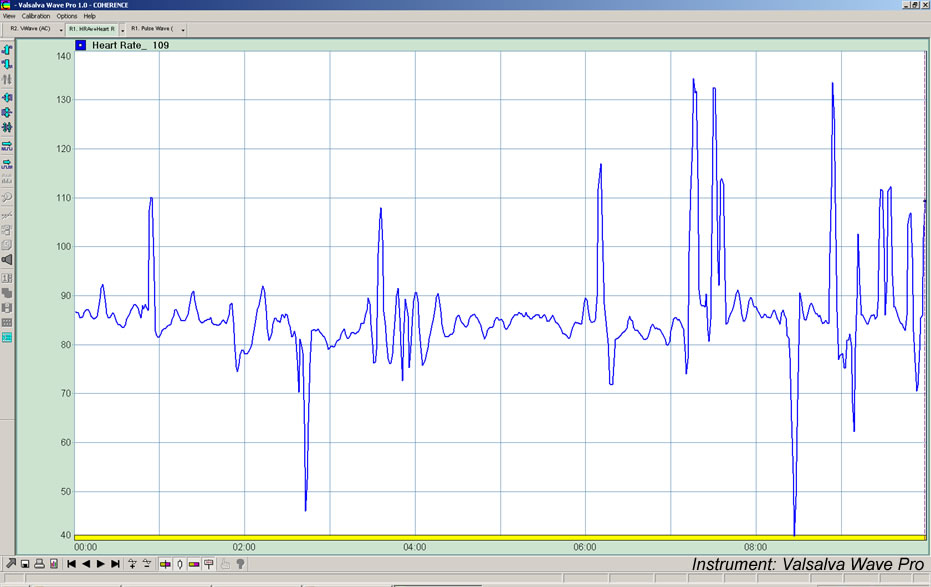Viewport: 931px width, 587px height.
Task: Open the Calibration menu
Action: [36, 16]
